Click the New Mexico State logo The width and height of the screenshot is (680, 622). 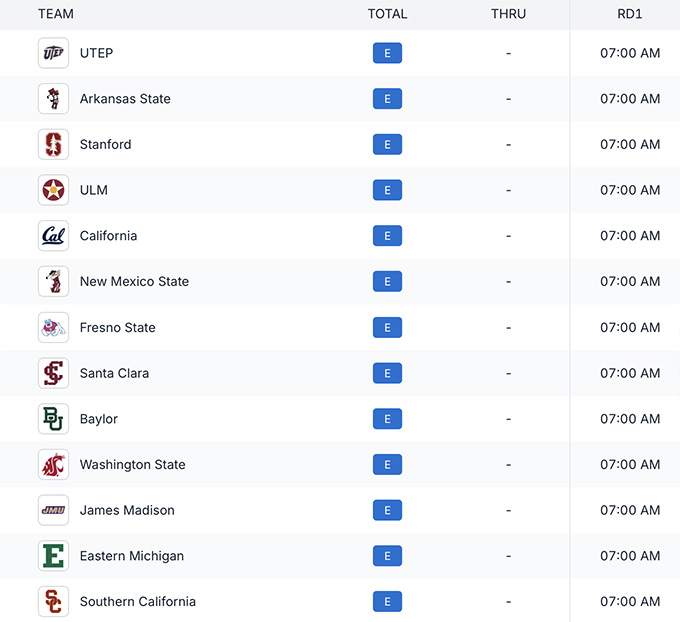(x=53, y=281)
